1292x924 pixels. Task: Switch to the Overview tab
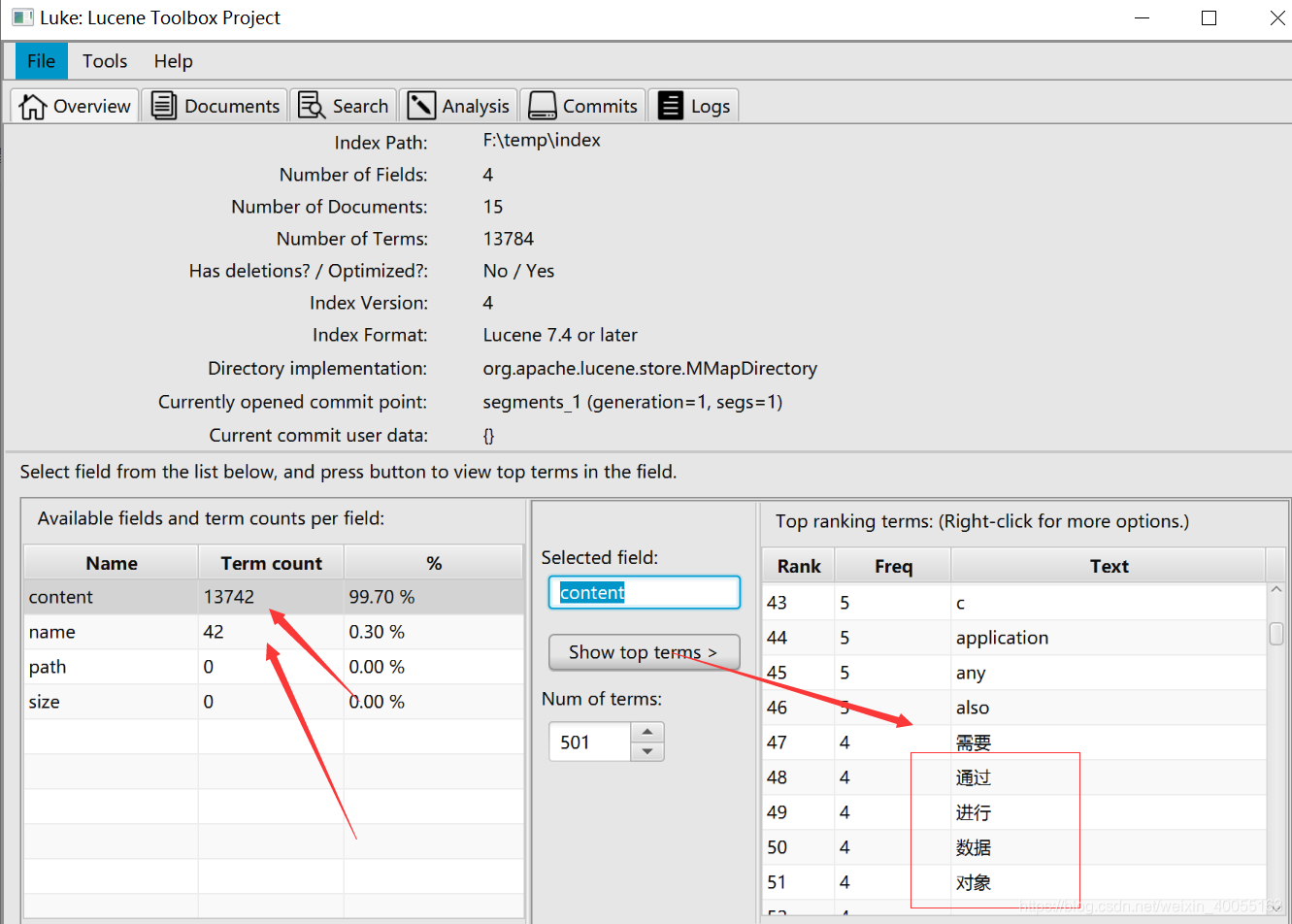point(75,106)
